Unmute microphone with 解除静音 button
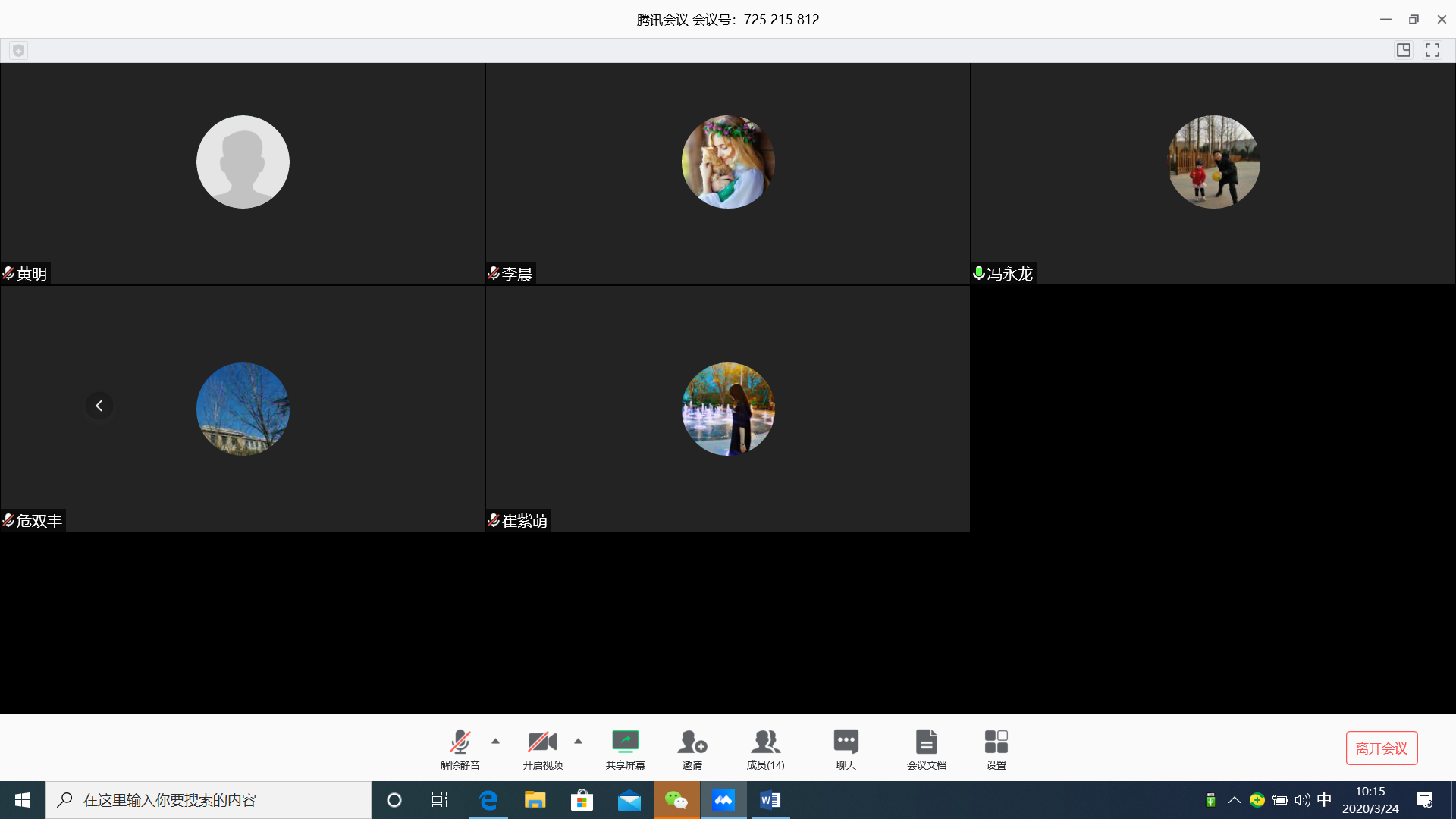 tap(460, 748)
